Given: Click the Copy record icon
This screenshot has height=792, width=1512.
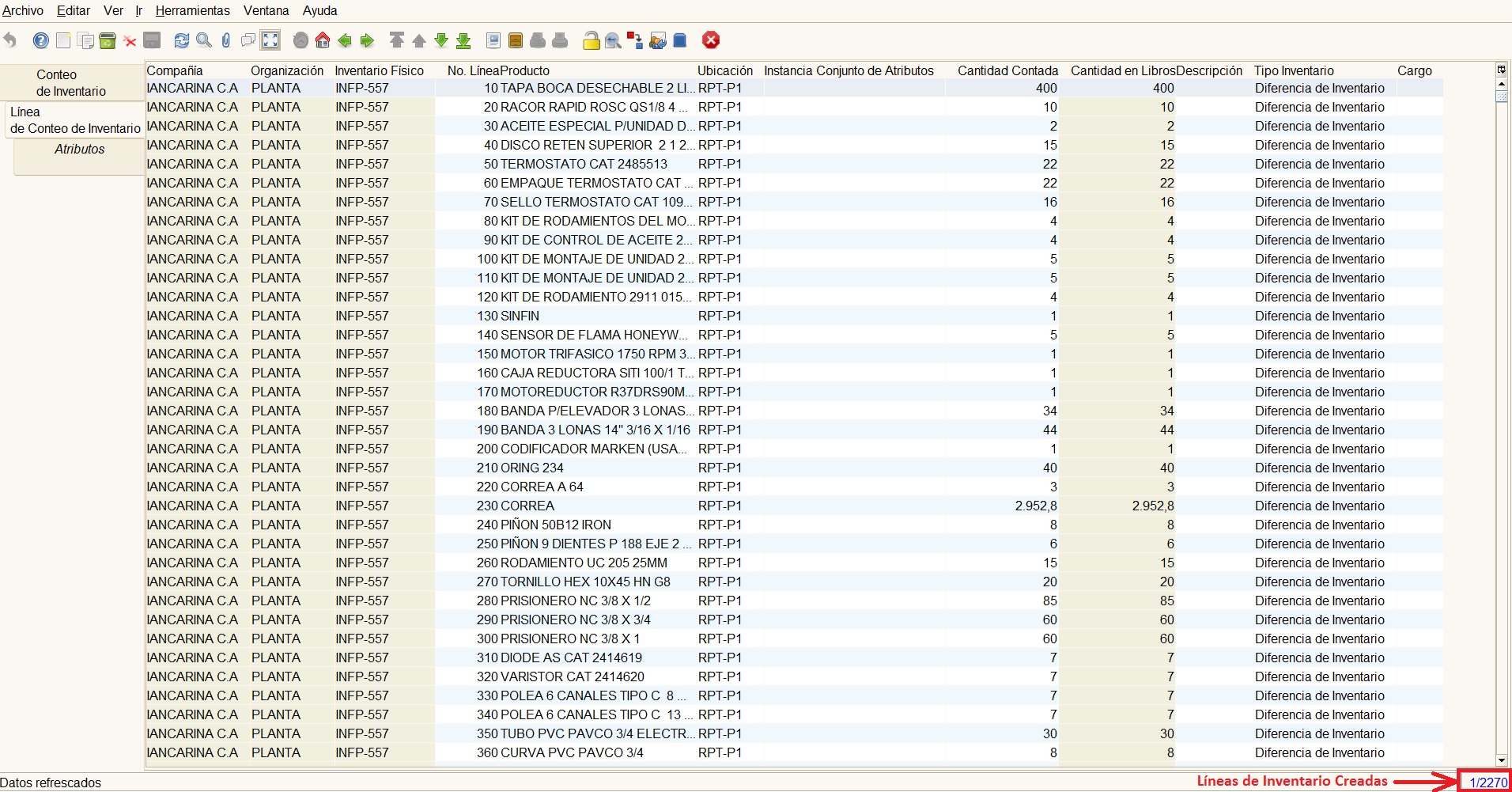Looking at the screenshot, I should pos(85,40).
